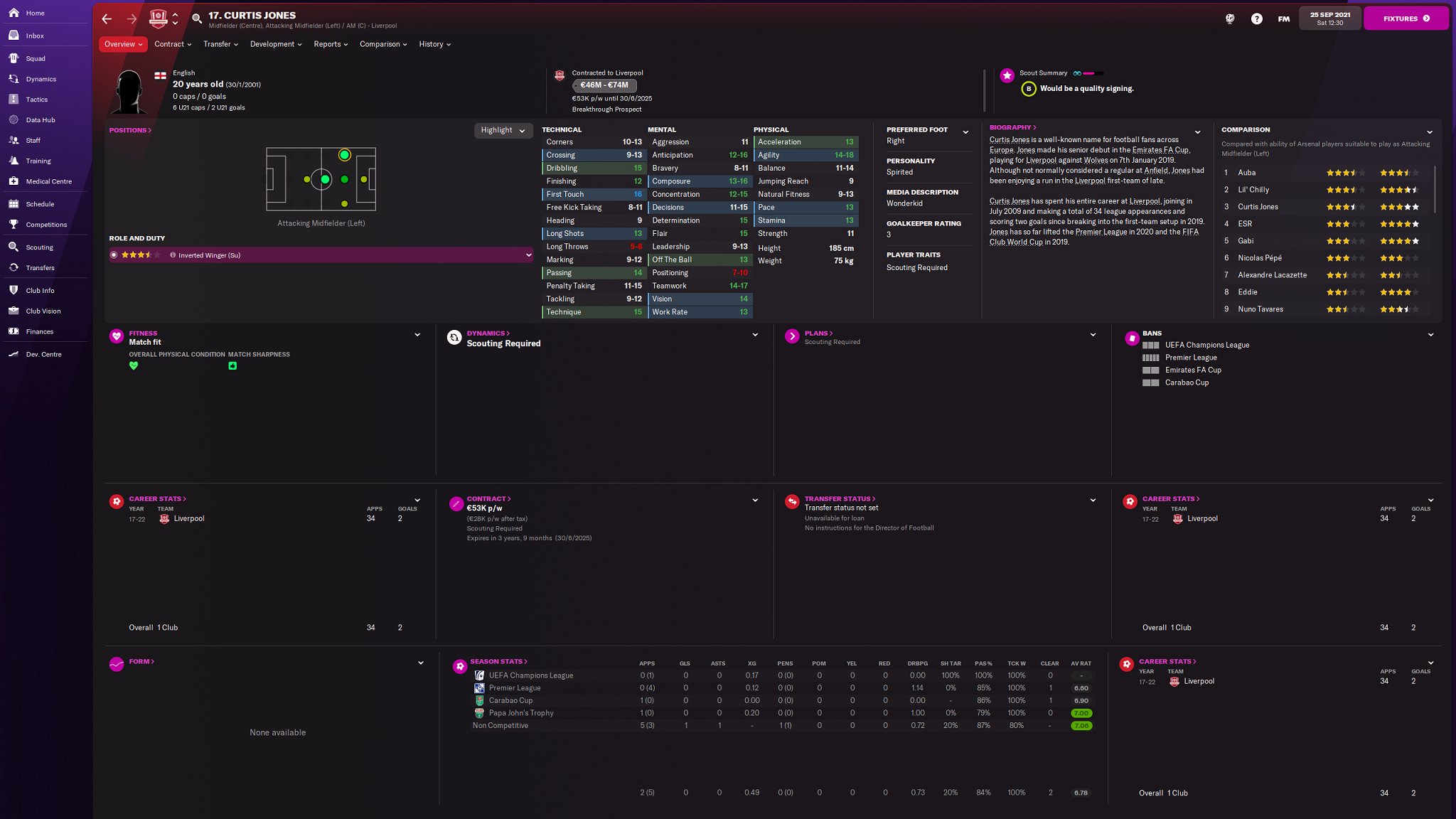1456x819 pixels.
Task: Open the Highlight dropdown
Action: point(503,131)
